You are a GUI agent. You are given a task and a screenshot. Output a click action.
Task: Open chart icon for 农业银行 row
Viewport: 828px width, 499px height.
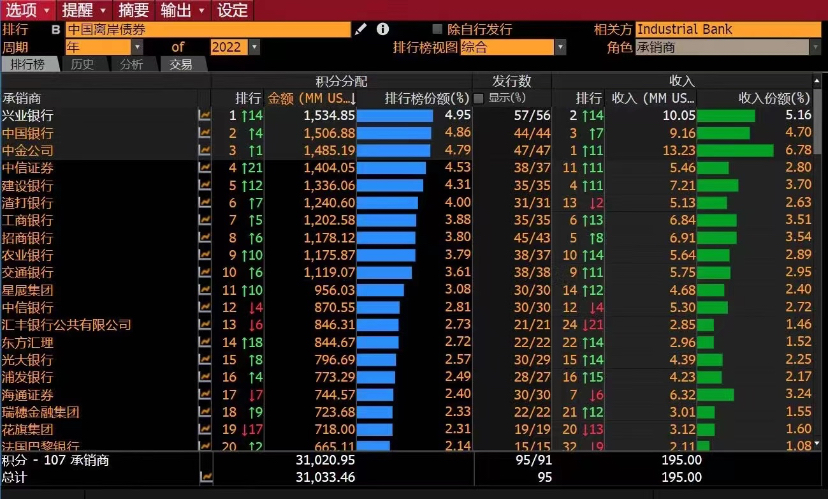[204, 255]
